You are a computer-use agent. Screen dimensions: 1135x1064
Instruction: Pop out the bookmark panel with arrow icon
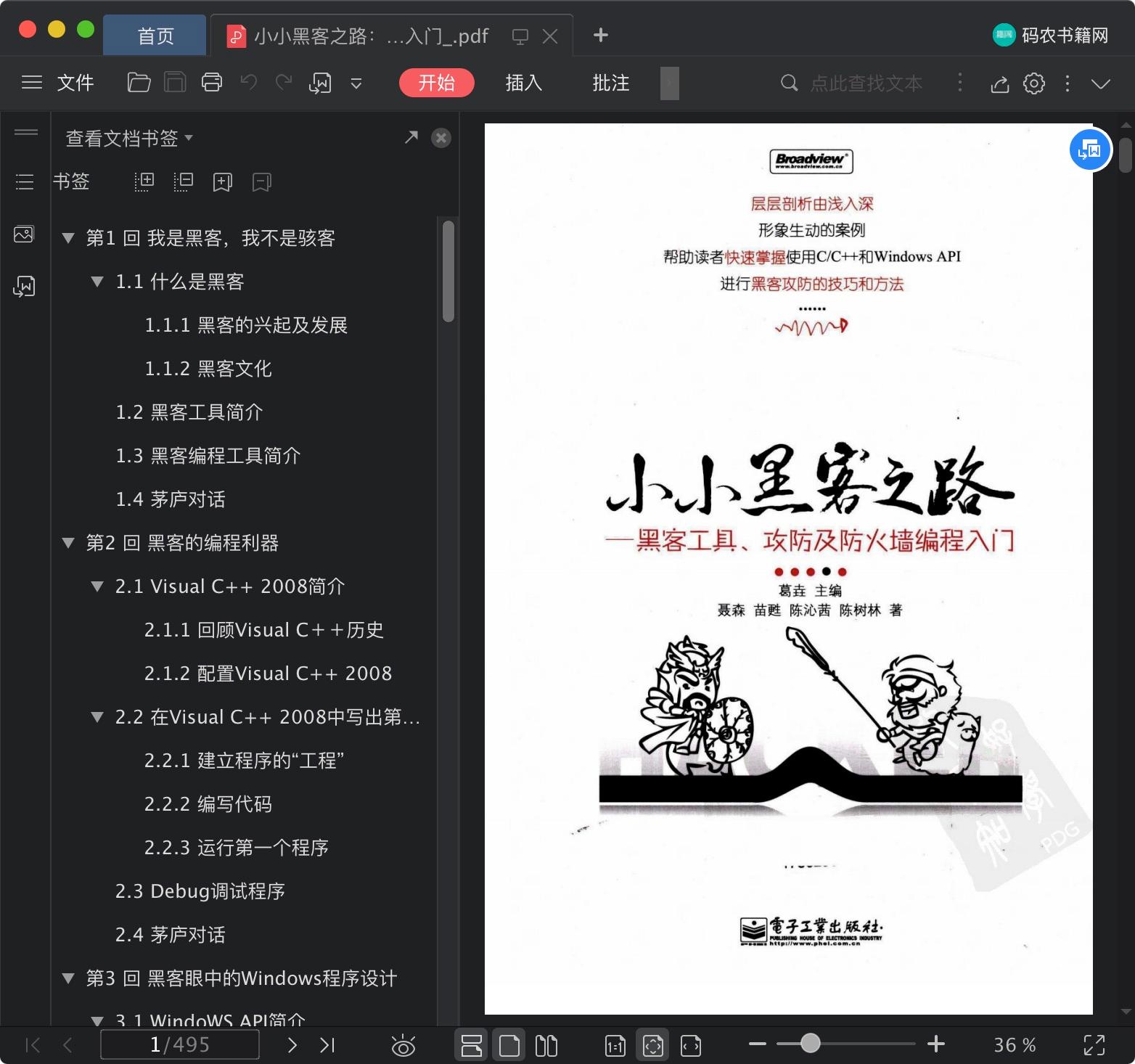point(411,137)
